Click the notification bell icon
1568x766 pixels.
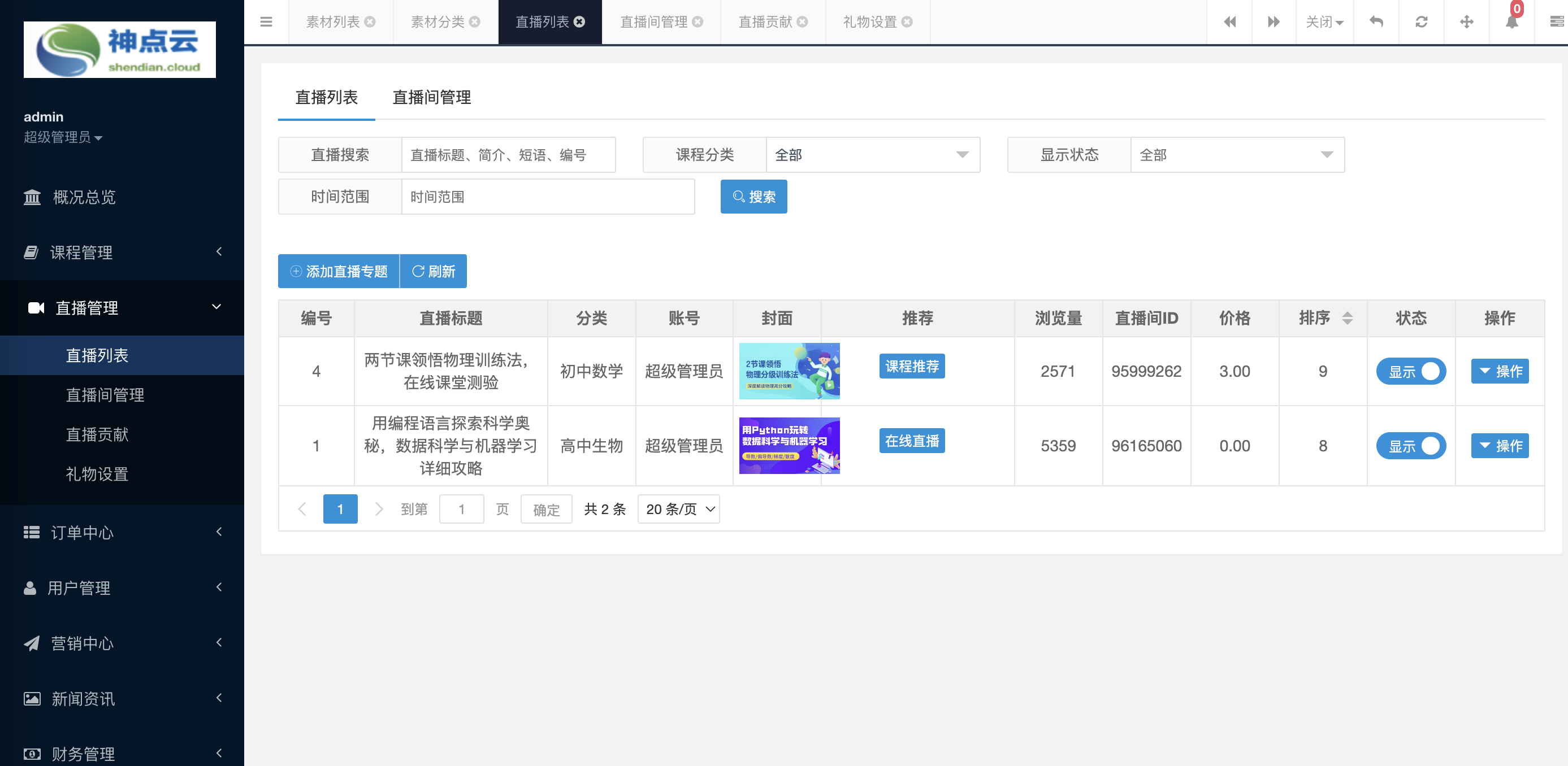(x=1511, y=22)
